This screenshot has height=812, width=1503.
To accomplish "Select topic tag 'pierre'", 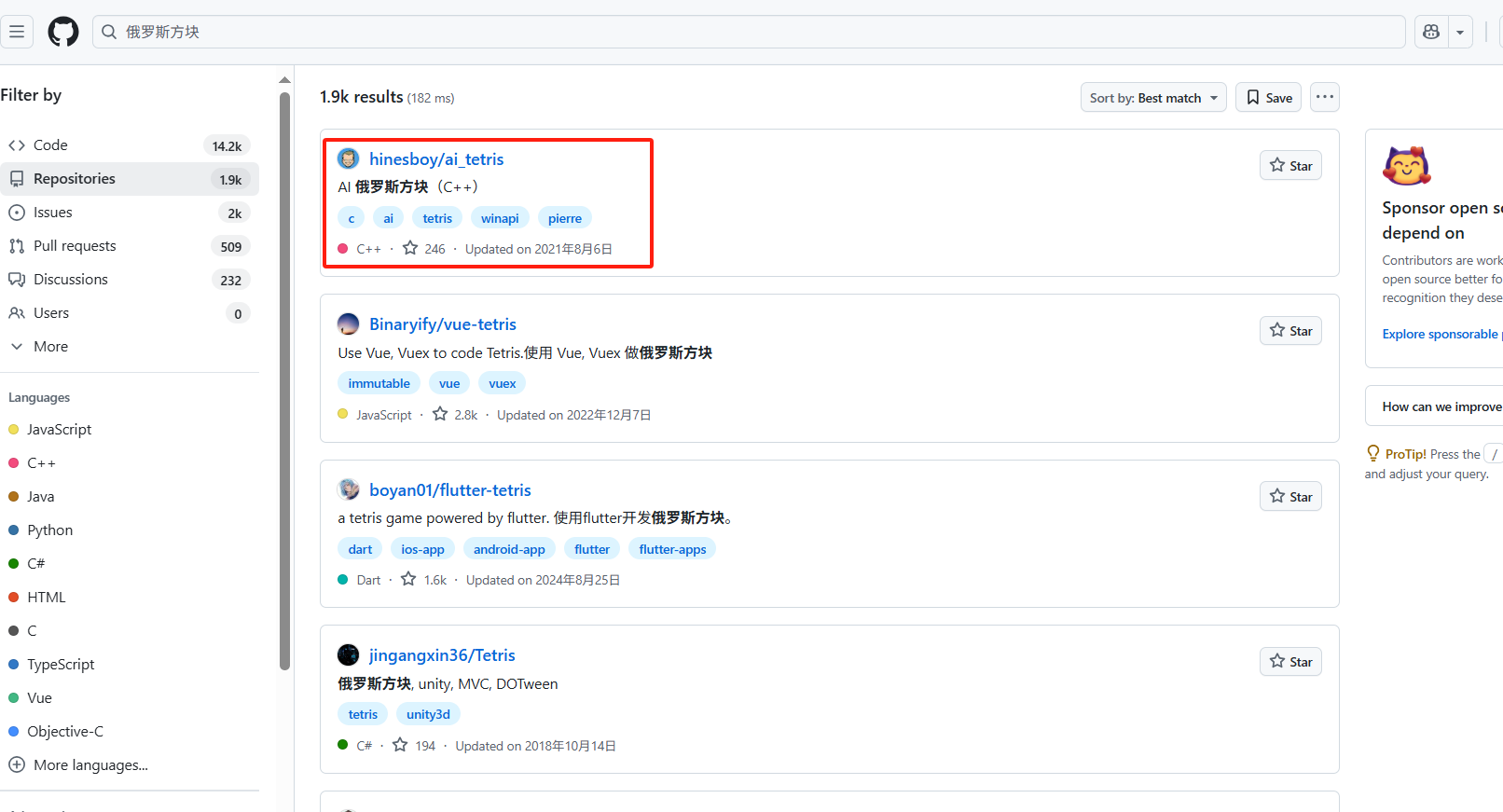I will tap(565, 218).
